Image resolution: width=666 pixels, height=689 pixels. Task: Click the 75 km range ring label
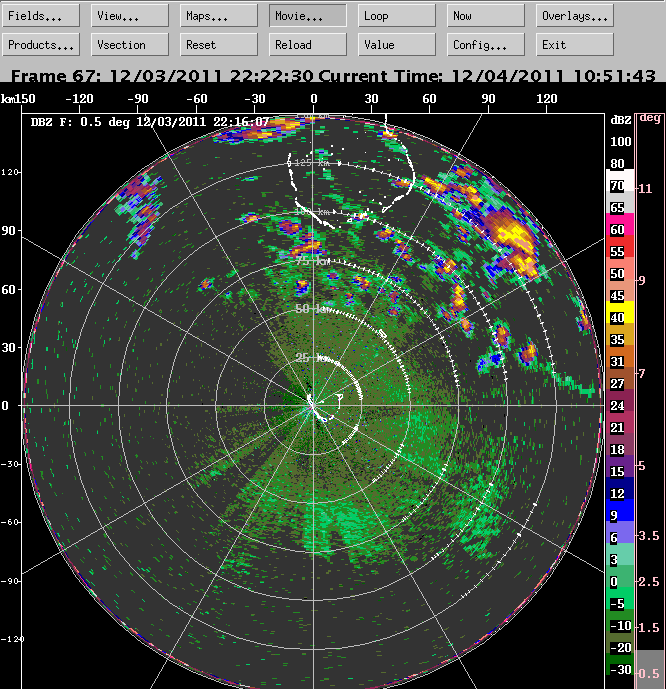coord(312,261)
